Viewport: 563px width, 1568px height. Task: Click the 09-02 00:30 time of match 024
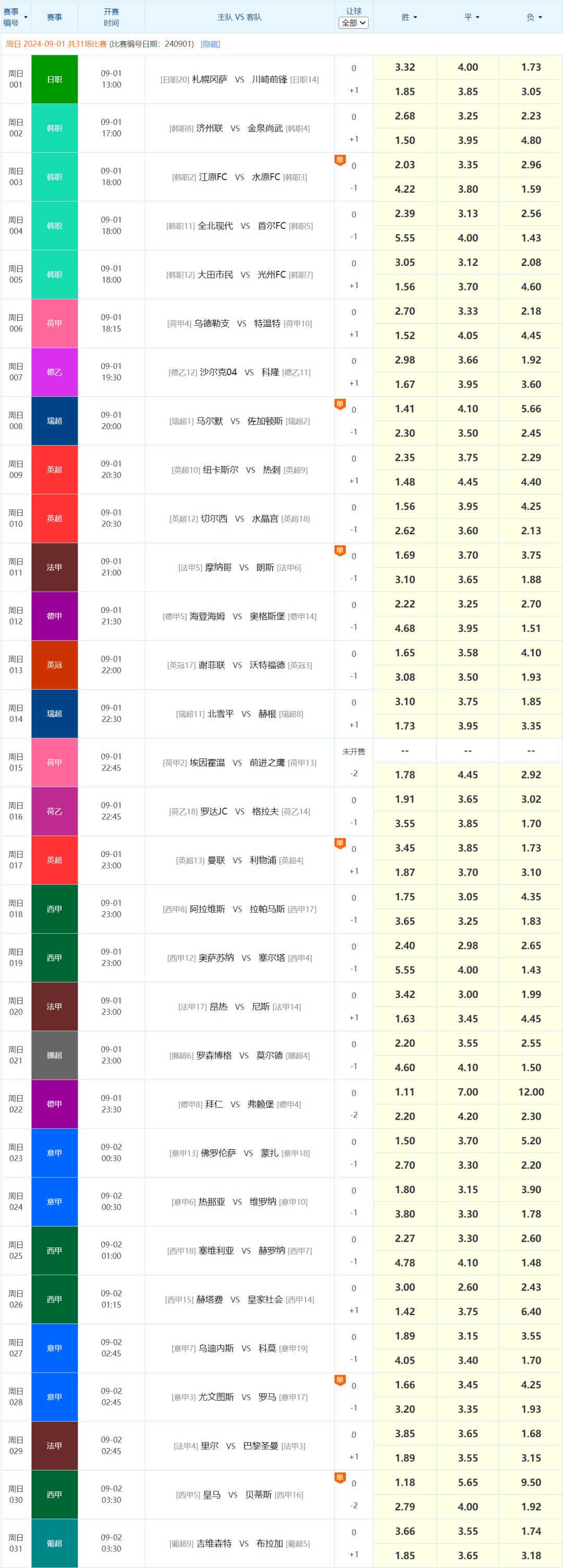[112, 1202]
